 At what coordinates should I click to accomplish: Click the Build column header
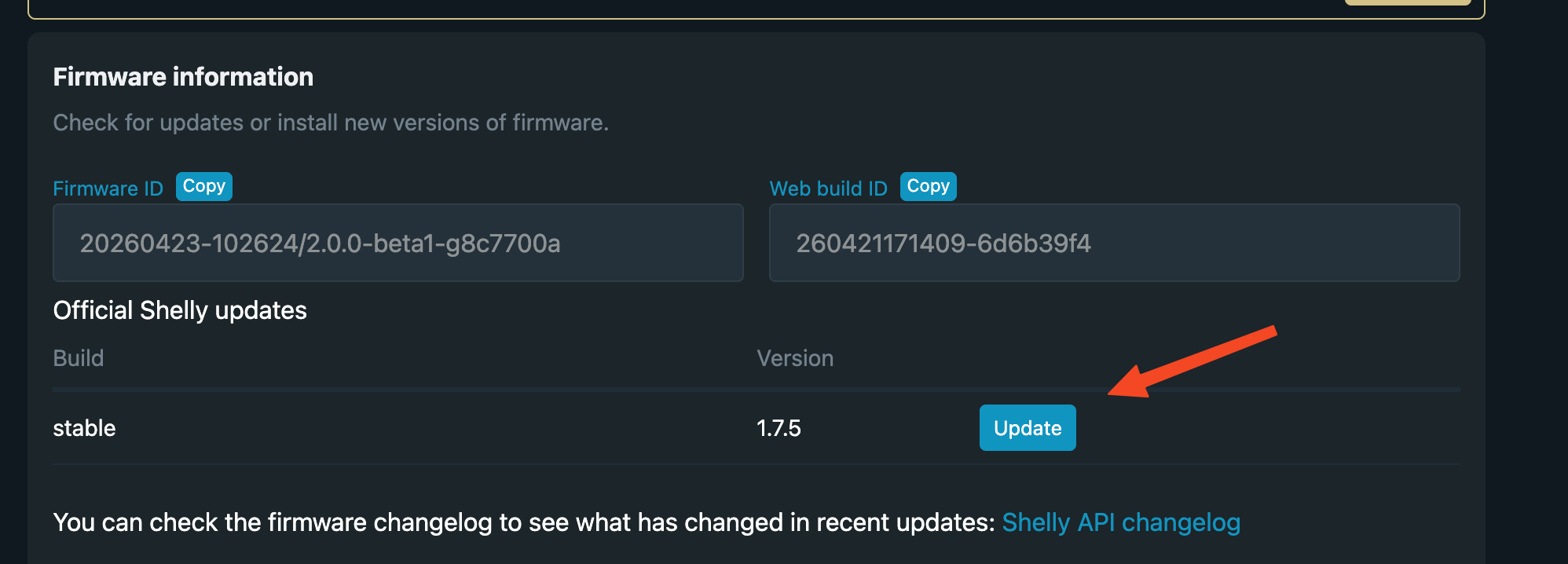pos(78,358)
